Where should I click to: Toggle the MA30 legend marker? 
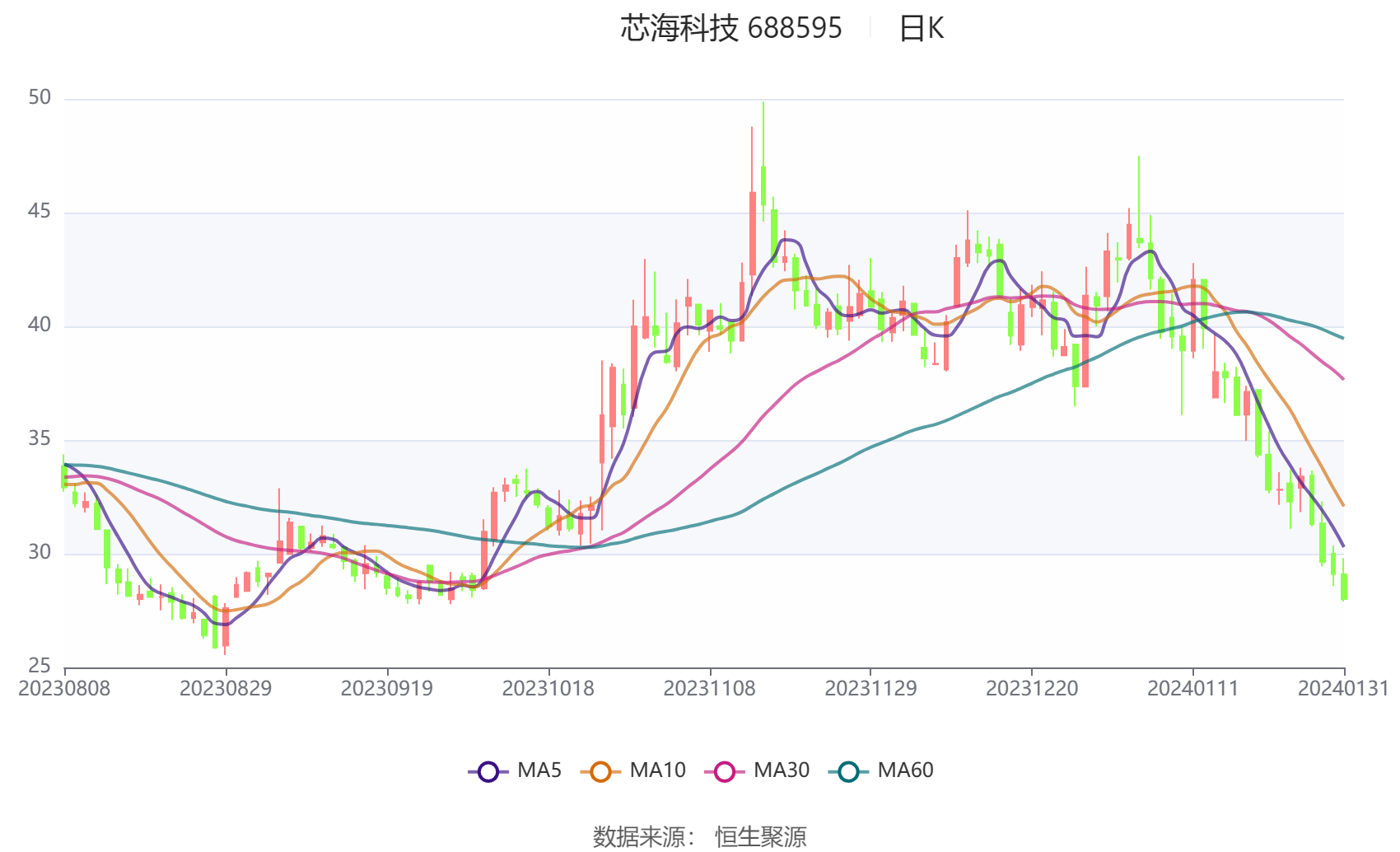[x=725, y=771]
